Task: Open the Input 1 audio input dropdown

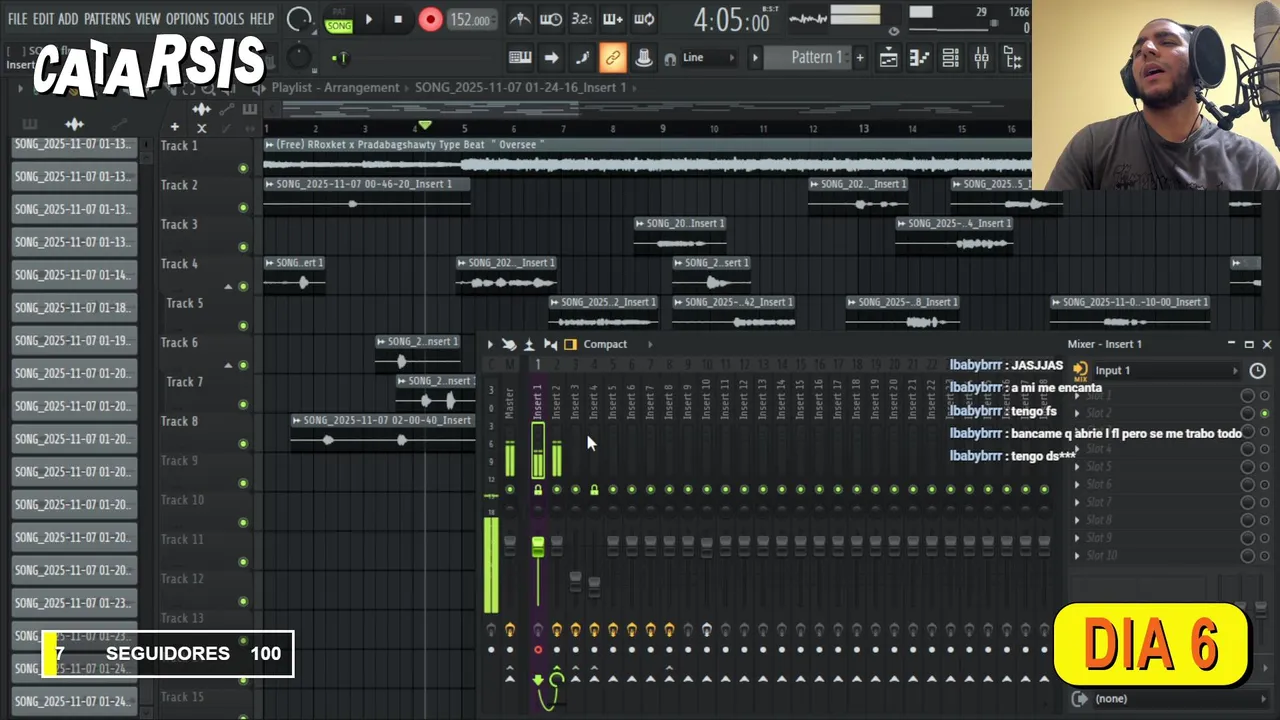Action: coord(1164,371)
